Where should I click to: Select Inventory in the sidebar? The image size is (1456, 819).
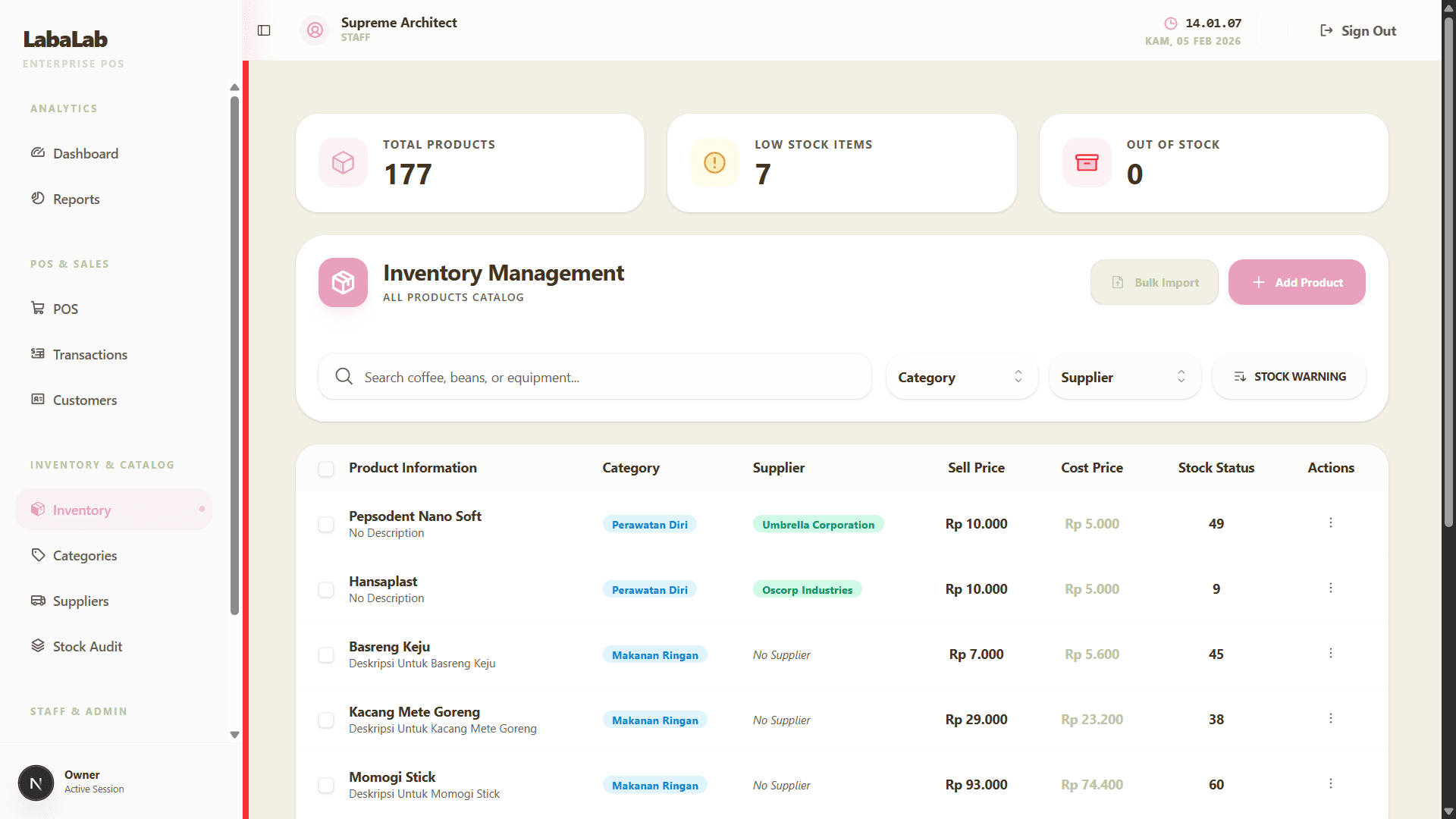pos(114,510)
